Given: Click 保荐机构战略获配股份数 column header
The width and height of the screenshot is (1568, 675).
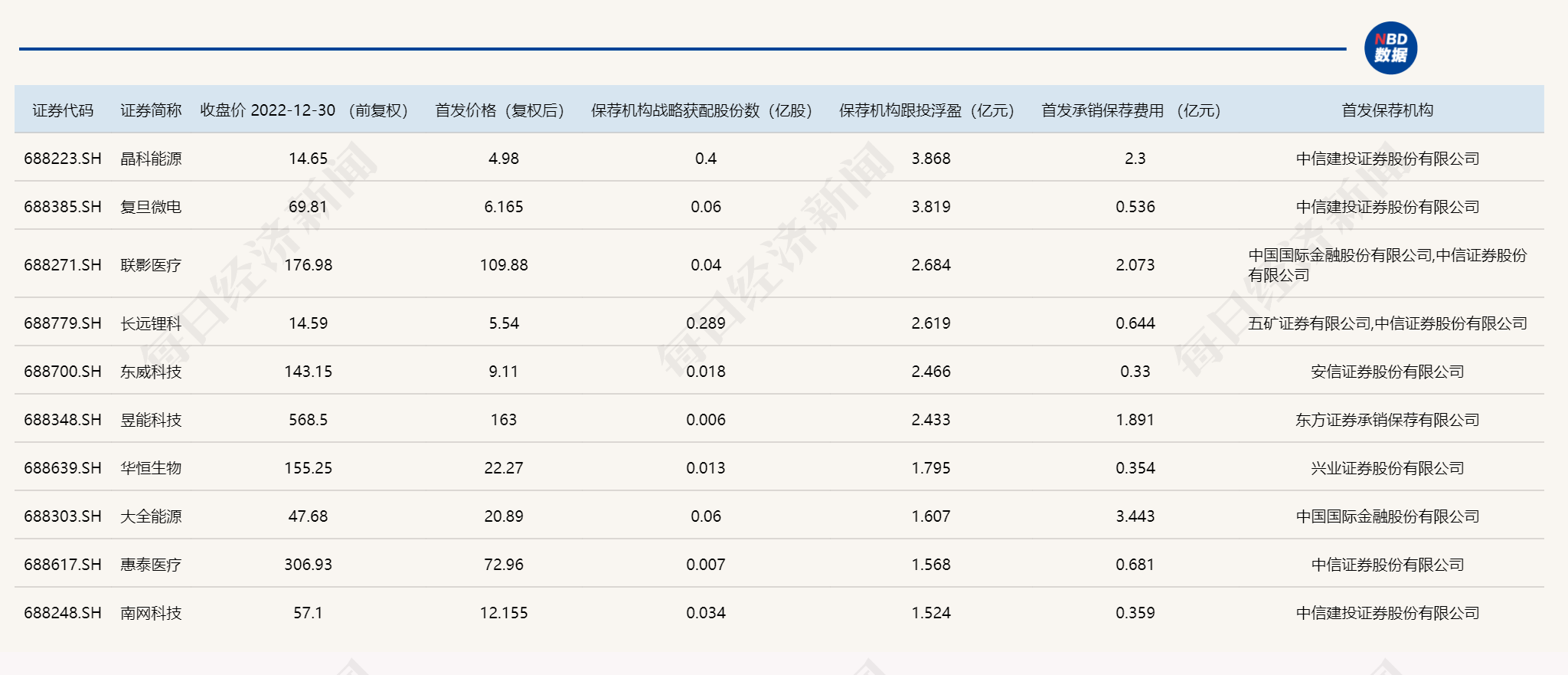Looking at the screenshot, I should click(702, 110).
